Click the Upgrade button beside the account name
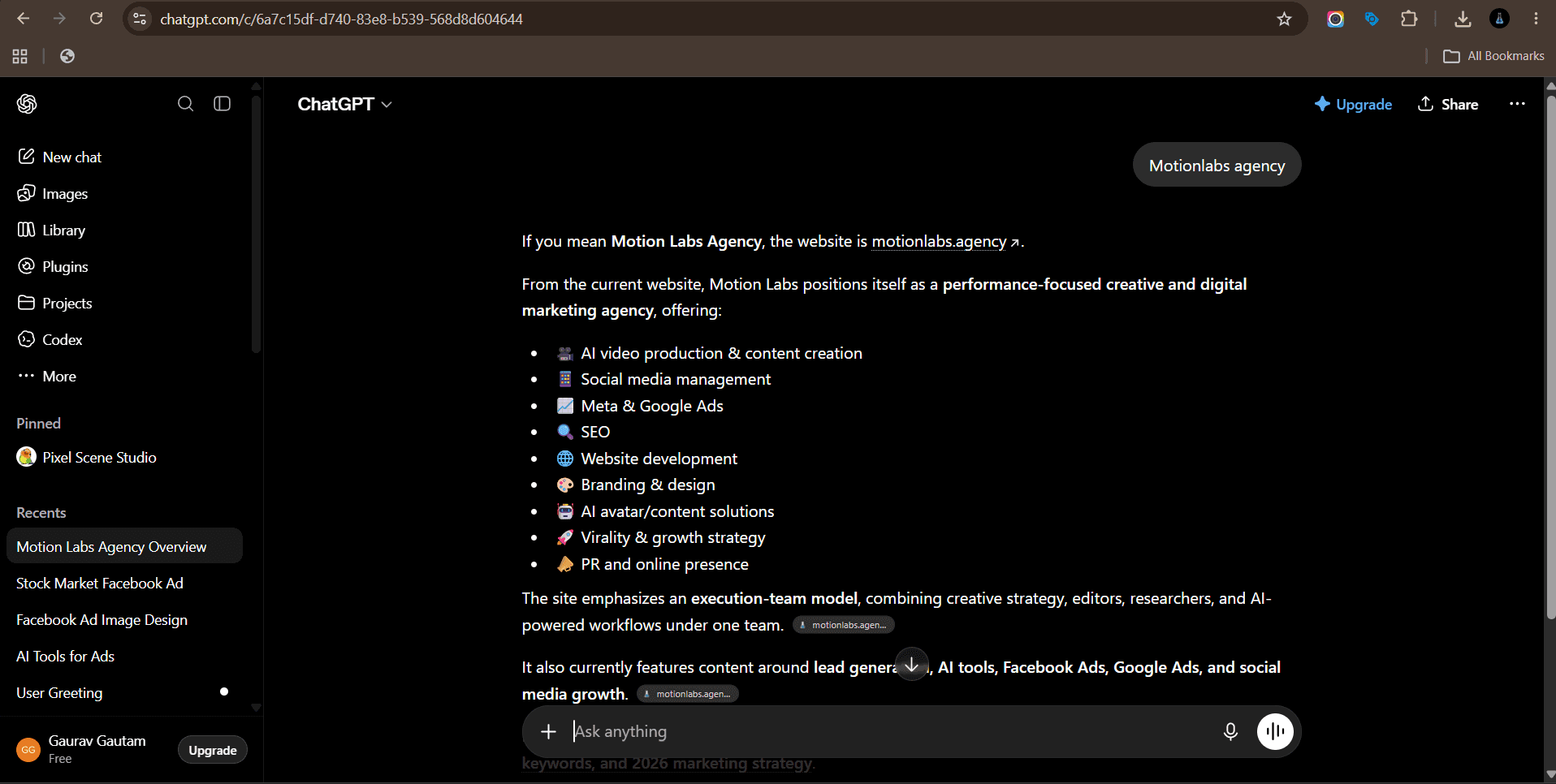1556x784 pixels. point(213,750)
